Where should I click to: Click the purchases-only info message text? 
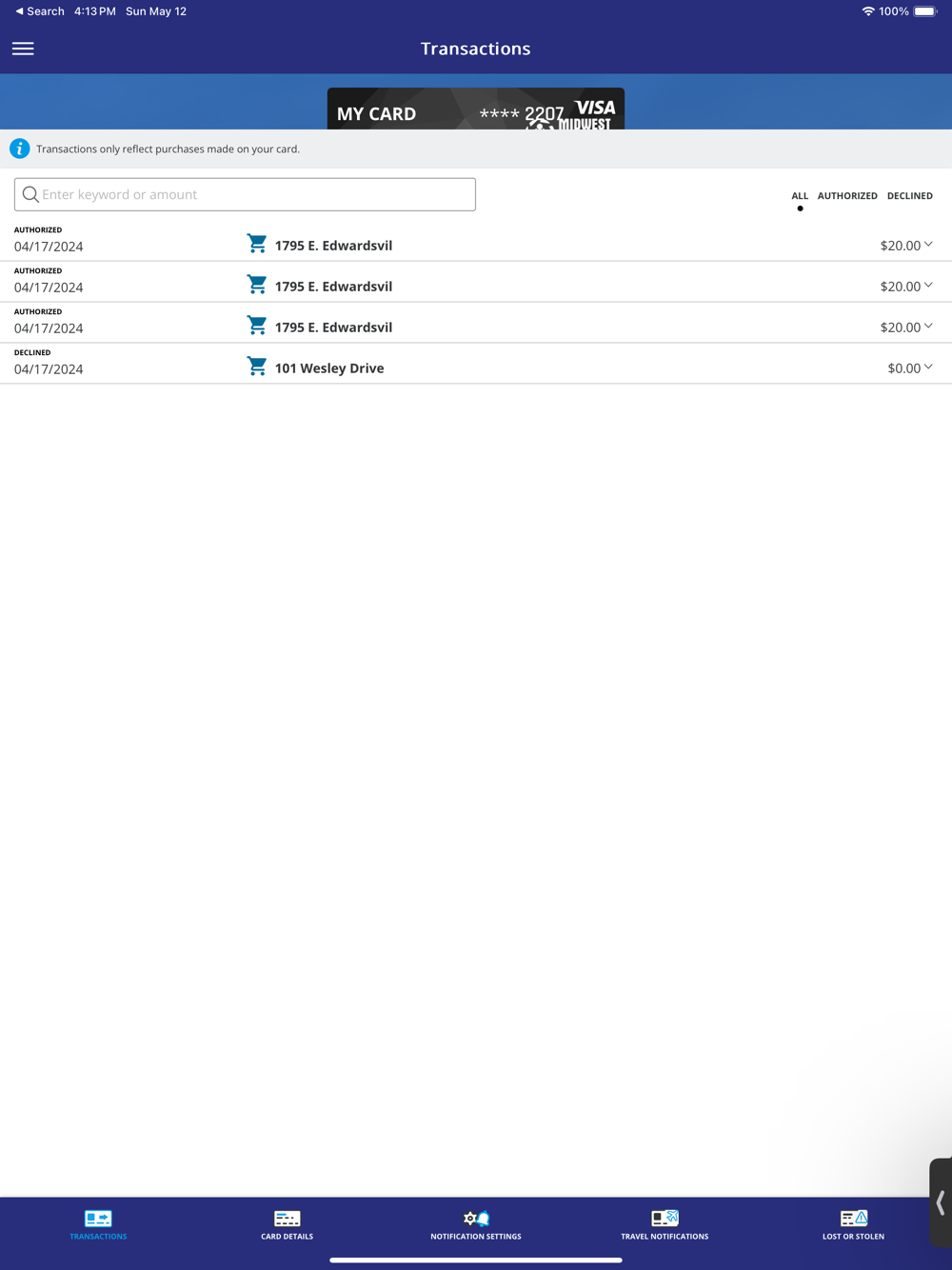coord(168,149)
